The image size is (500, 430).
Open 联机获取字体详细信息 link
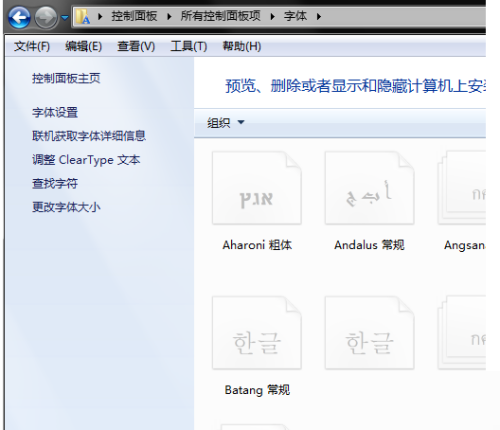pyautogui.click(x=89, y=136)
